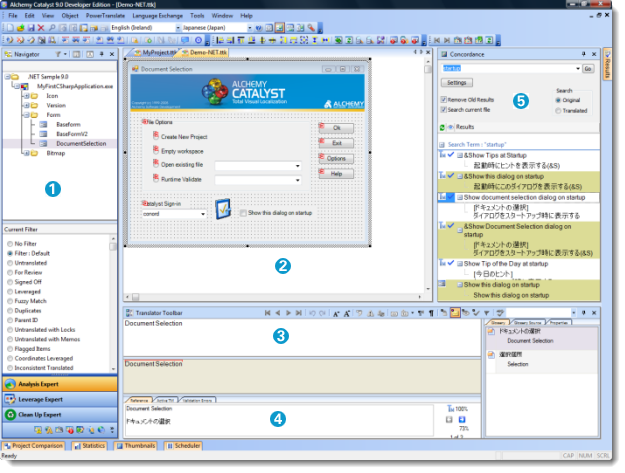Click the green refresh icon beside Results
The width and height of the screenshot is (625, 473).
pos(442,128)
